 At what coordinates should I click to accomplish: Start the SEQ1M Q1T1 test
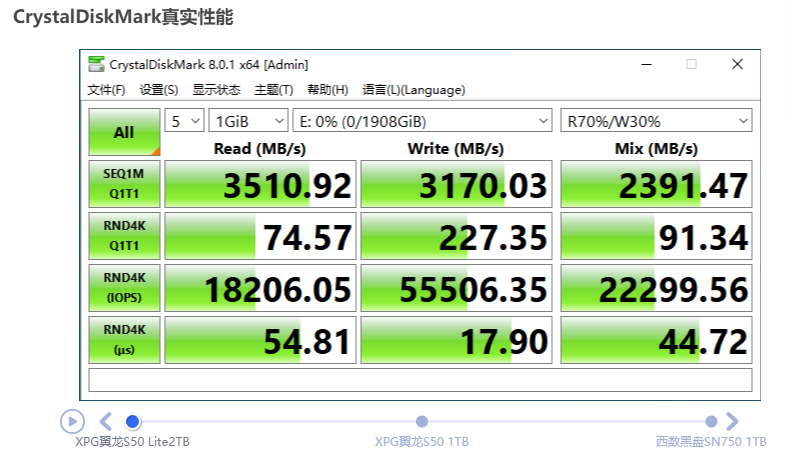click(x=124, y=184)
